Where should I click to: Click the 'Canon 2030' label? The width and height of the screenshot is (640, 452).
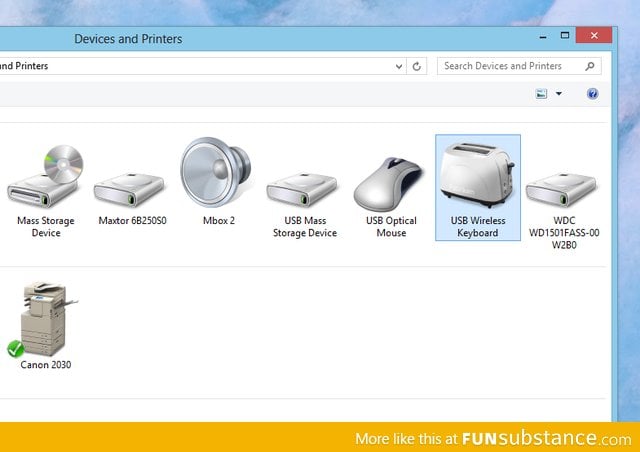[46, 365]
